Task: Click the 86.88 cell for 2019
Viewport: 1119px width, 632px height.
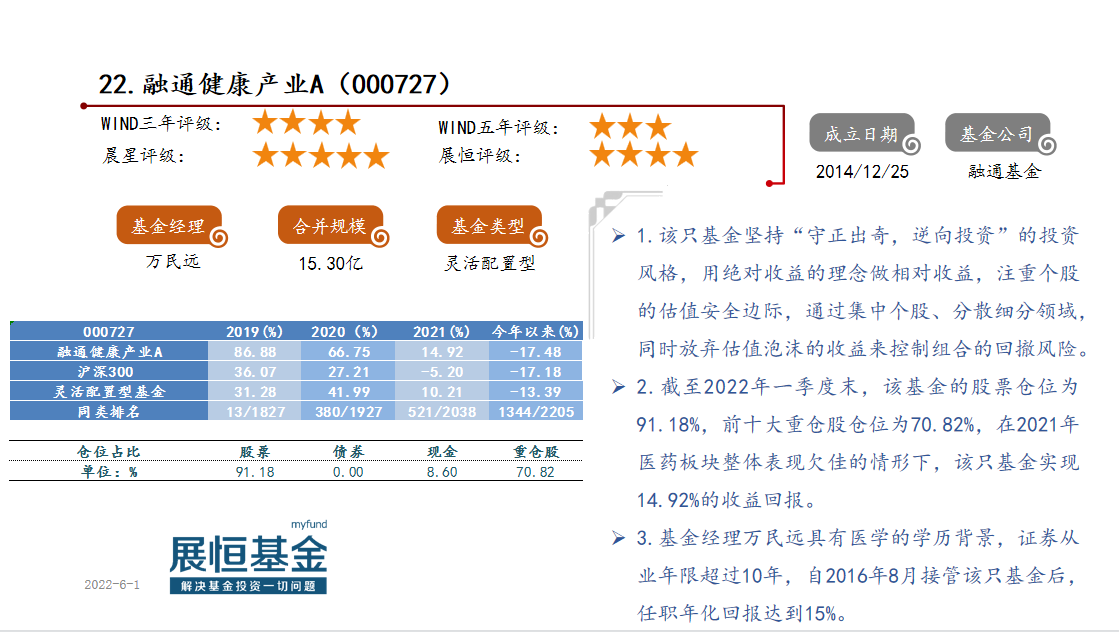Action: [254, 352]
